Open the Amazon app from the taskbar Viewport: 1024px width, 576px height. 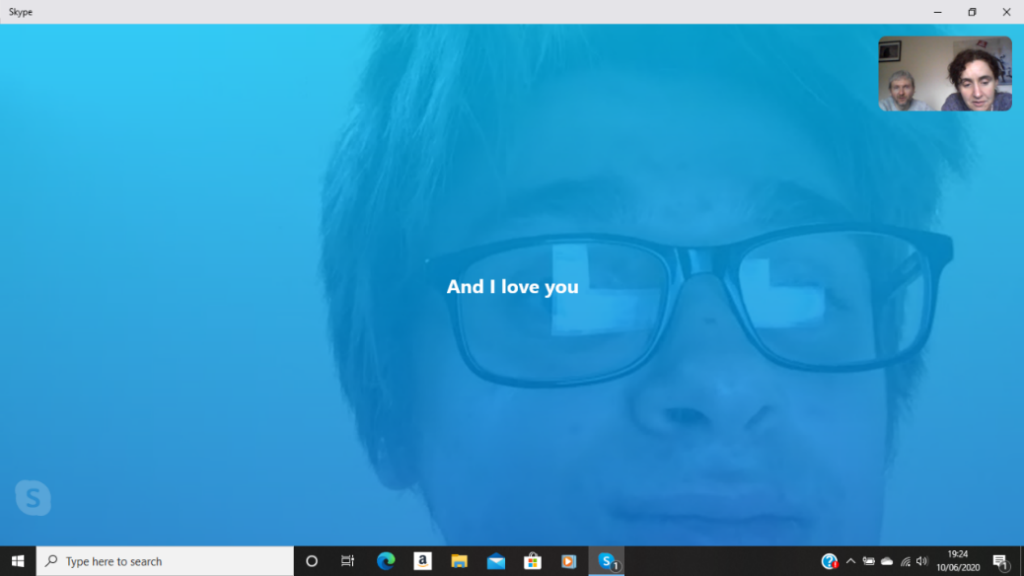pyautogui.click(x=422, y=561)
